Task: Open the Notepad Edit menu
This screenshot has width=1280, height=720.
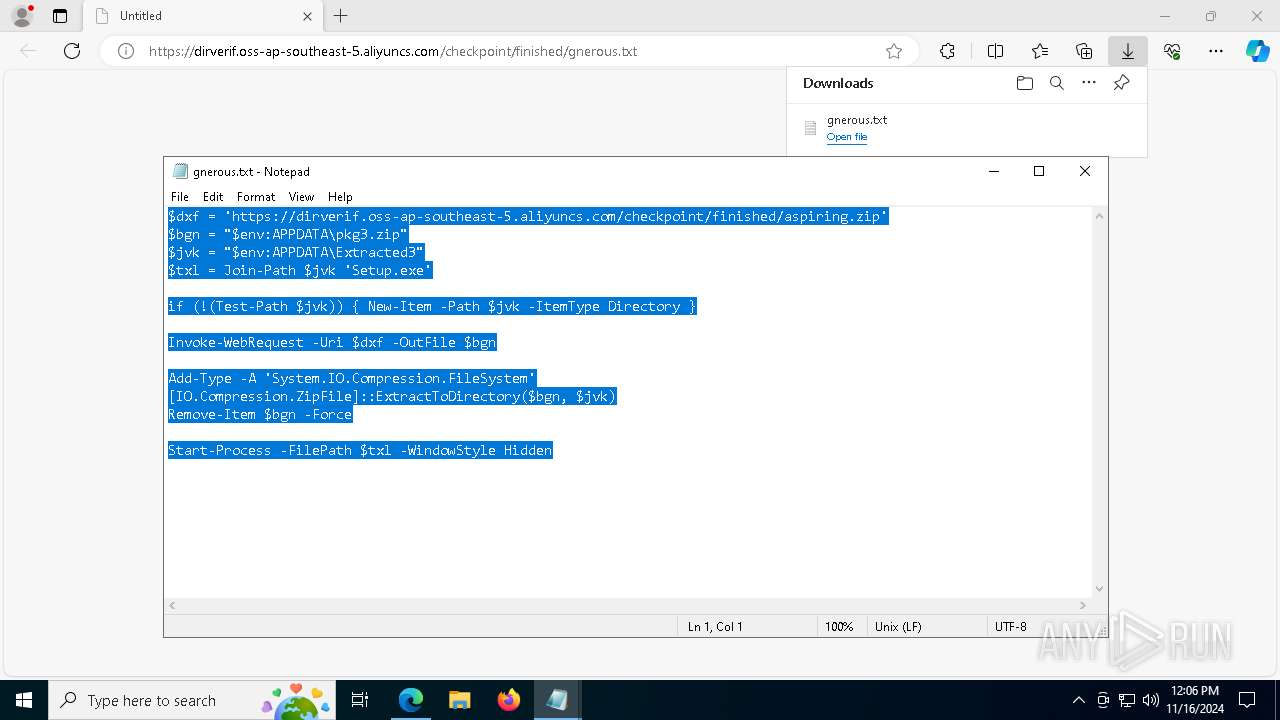Action: [213, 197]
